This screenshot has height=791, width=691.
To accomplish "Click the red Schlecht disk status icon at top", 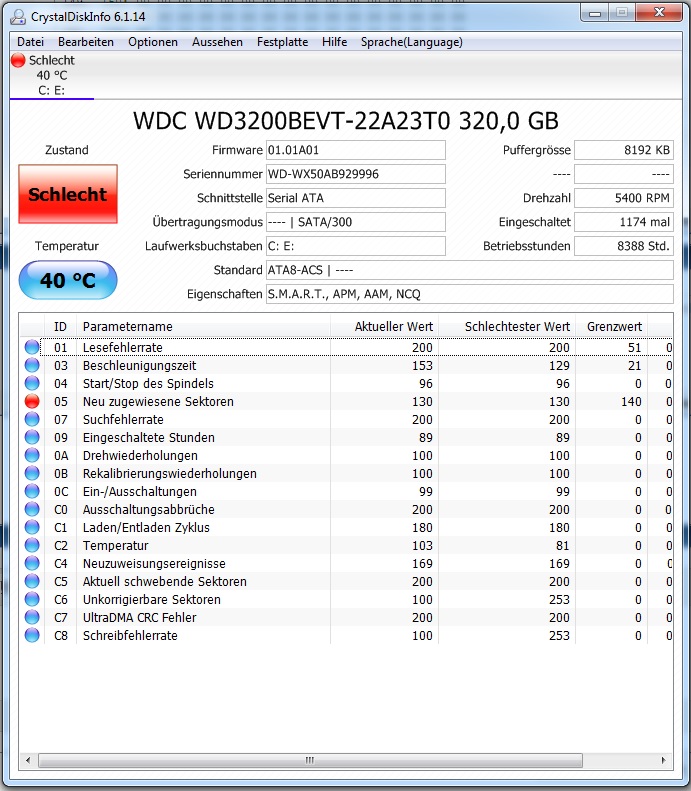I will [18, 61].
